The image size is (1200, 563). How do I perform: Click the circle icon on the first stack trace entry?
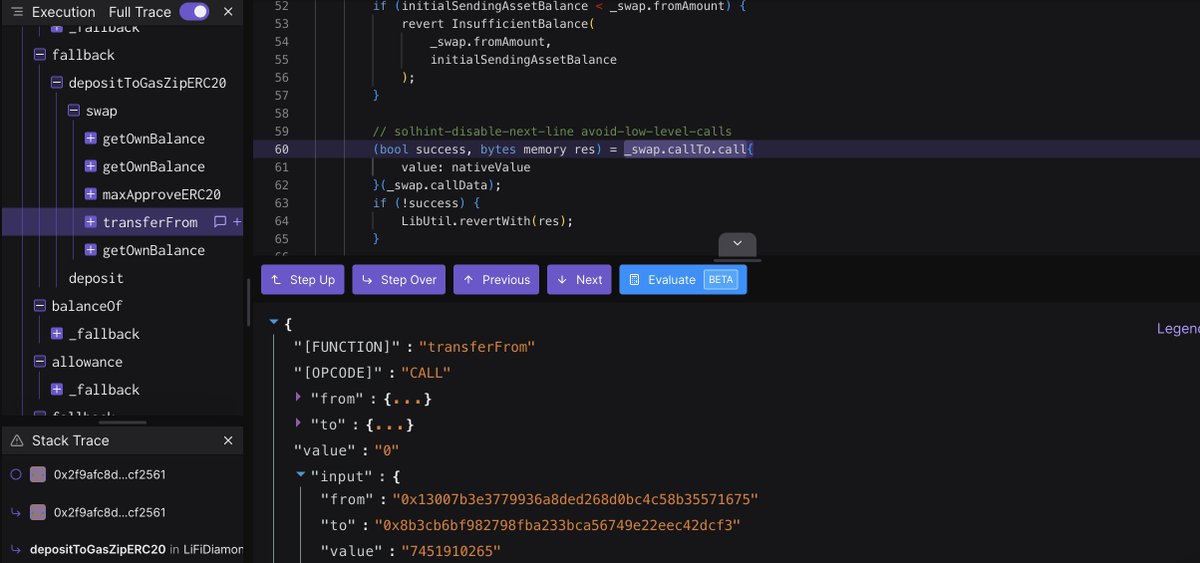click(15, 474)
